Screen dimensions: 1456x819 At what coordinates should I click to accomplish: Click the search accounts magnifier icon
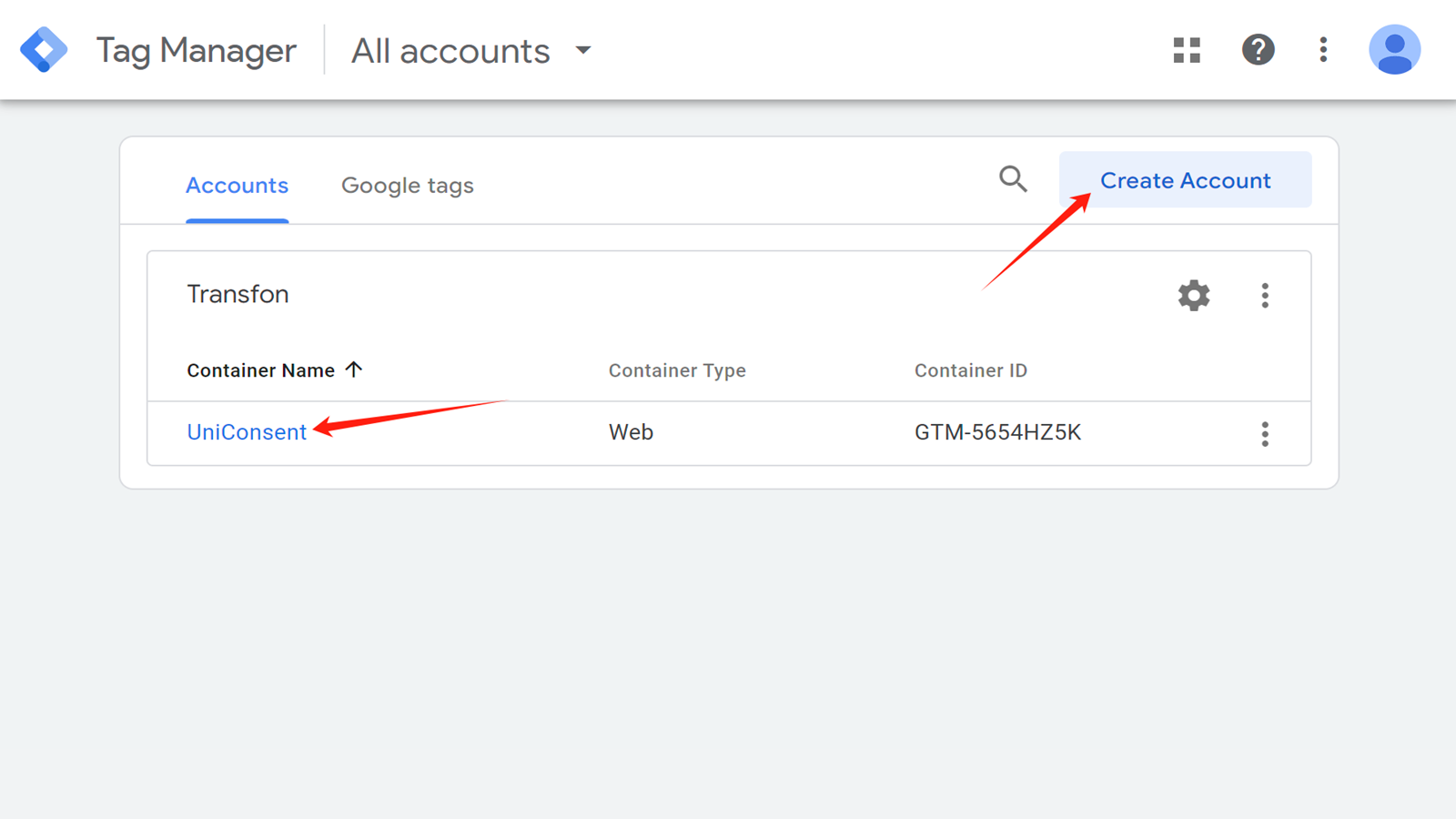[1013, 179]
